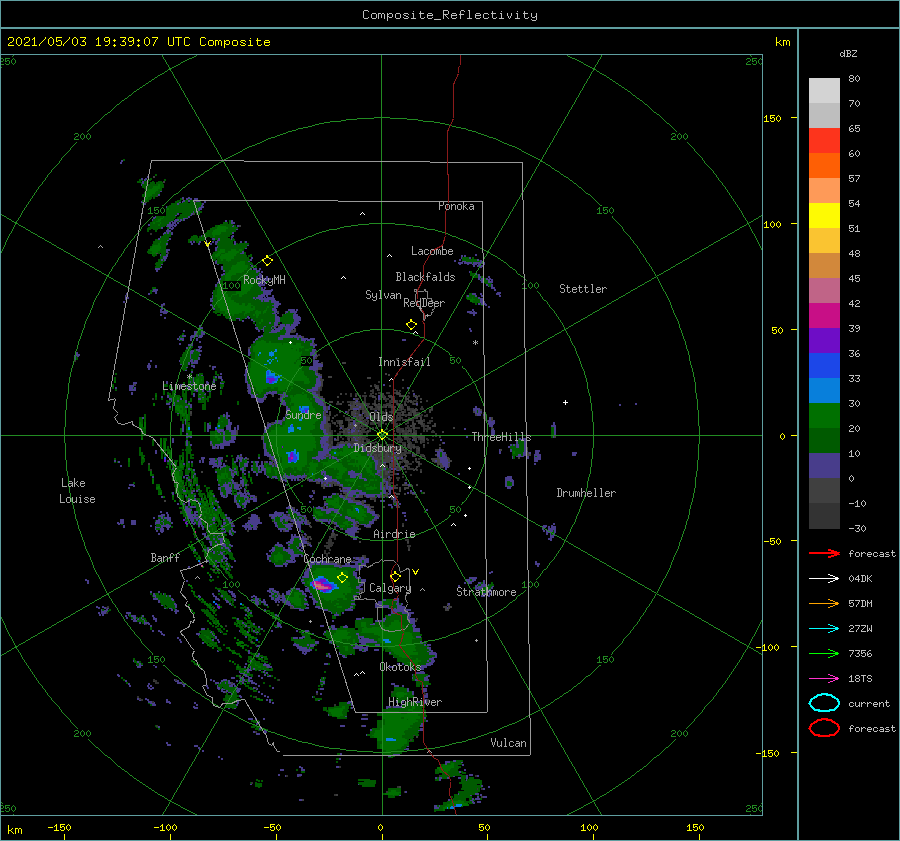Screen dimensions: 900x841
Task: Click the HighRiver label
Action: point(415,702)
